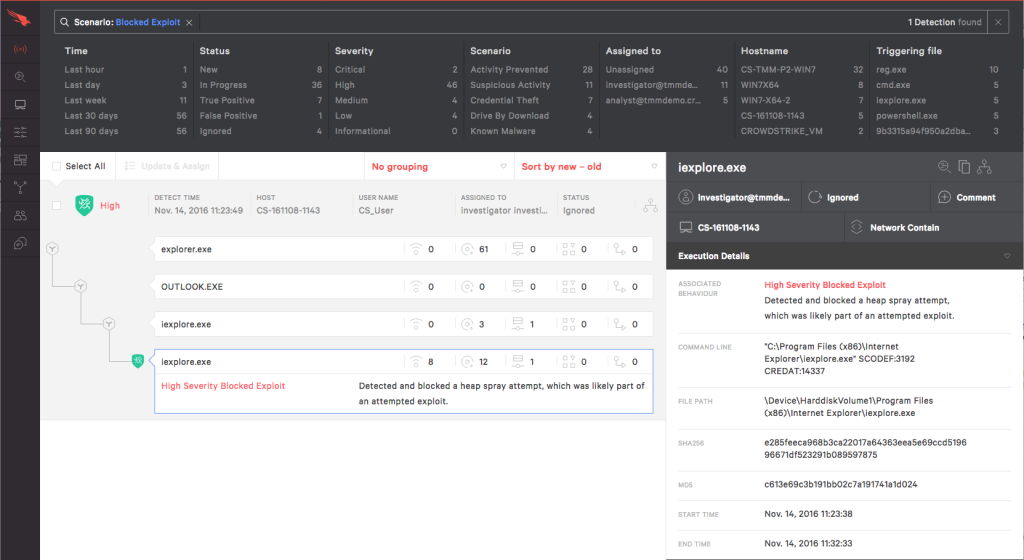Click the network icon on OUTLOOK.EXE row
The image size is (1024, 560).
click(416, 287)
